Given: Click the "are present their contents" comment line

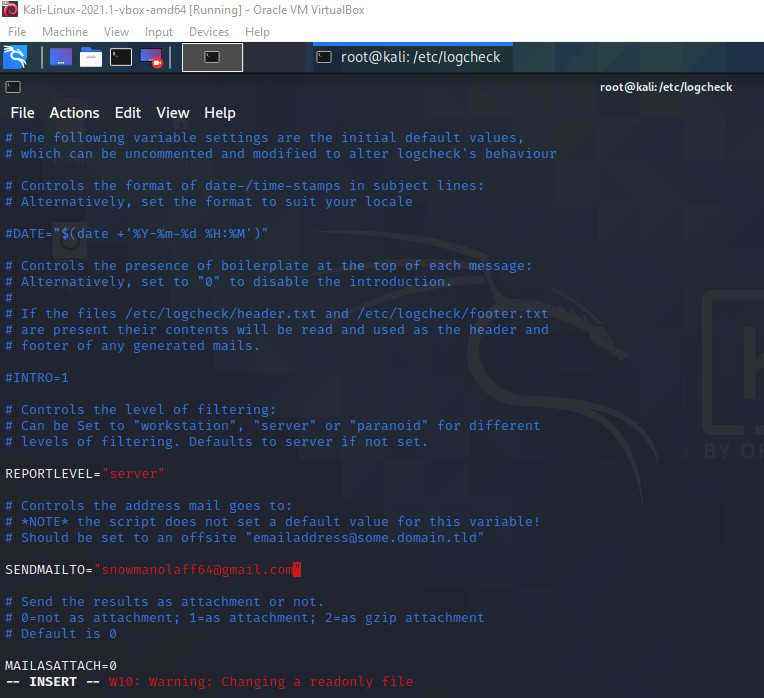Looking at the screenshot, I should (x=277, y=329).
